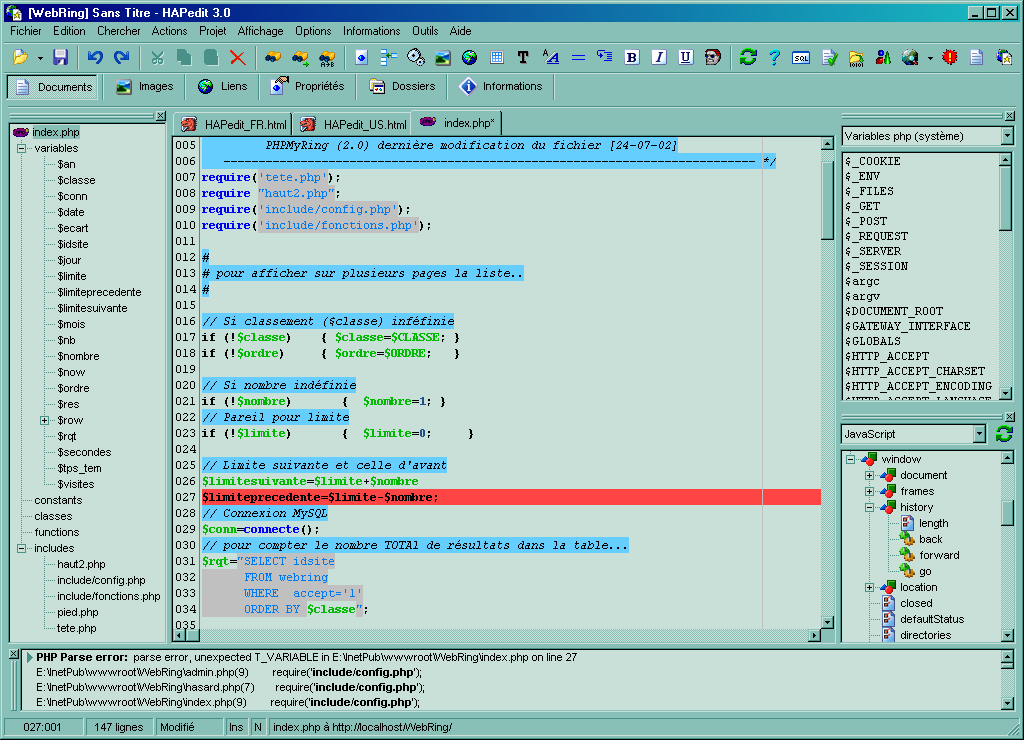
Task: Expand the $row variable node
Action: 44,420
